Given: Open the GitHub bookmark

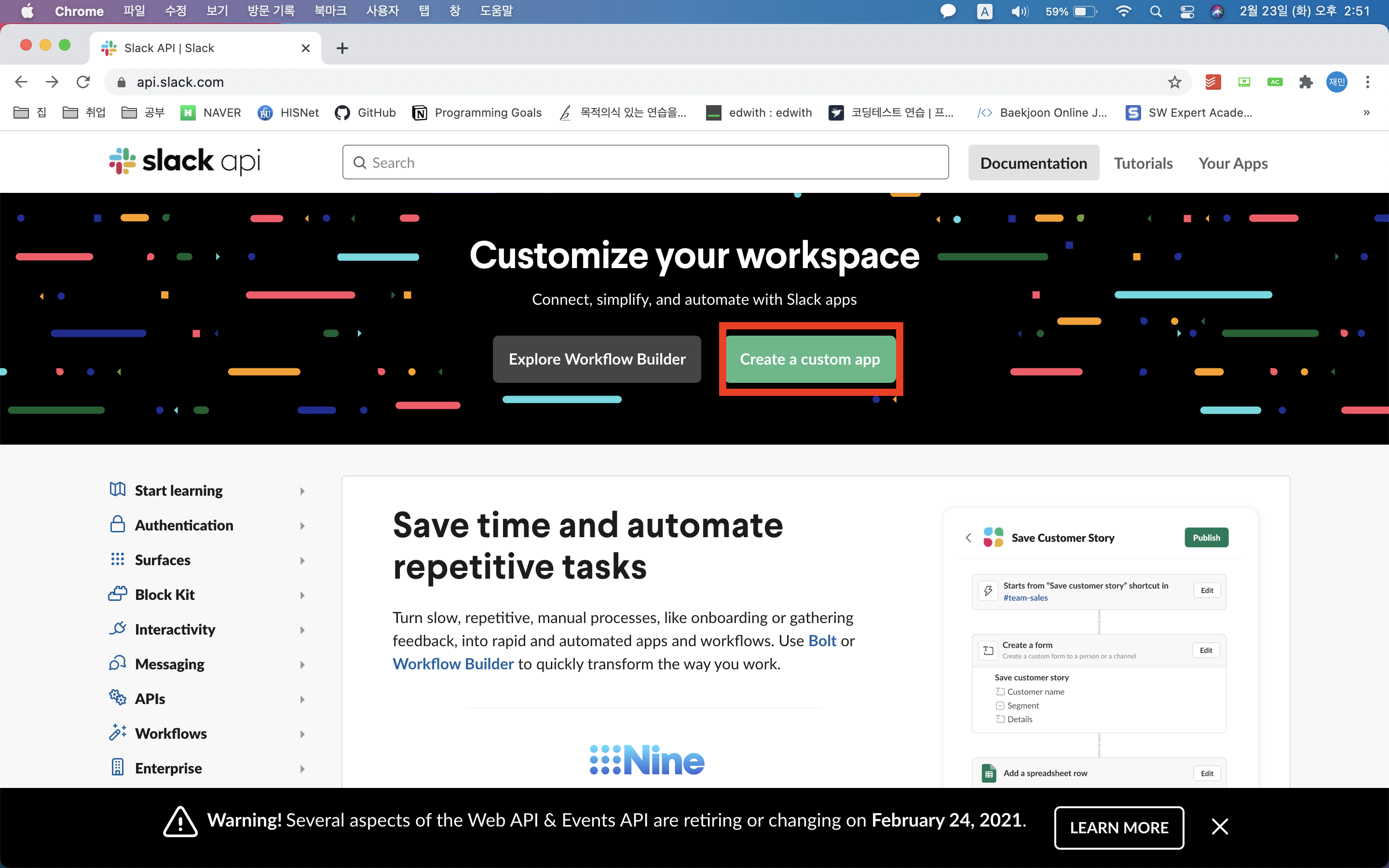Looking at the screenshot, I should pyautogui.click(x=366, y=112).
